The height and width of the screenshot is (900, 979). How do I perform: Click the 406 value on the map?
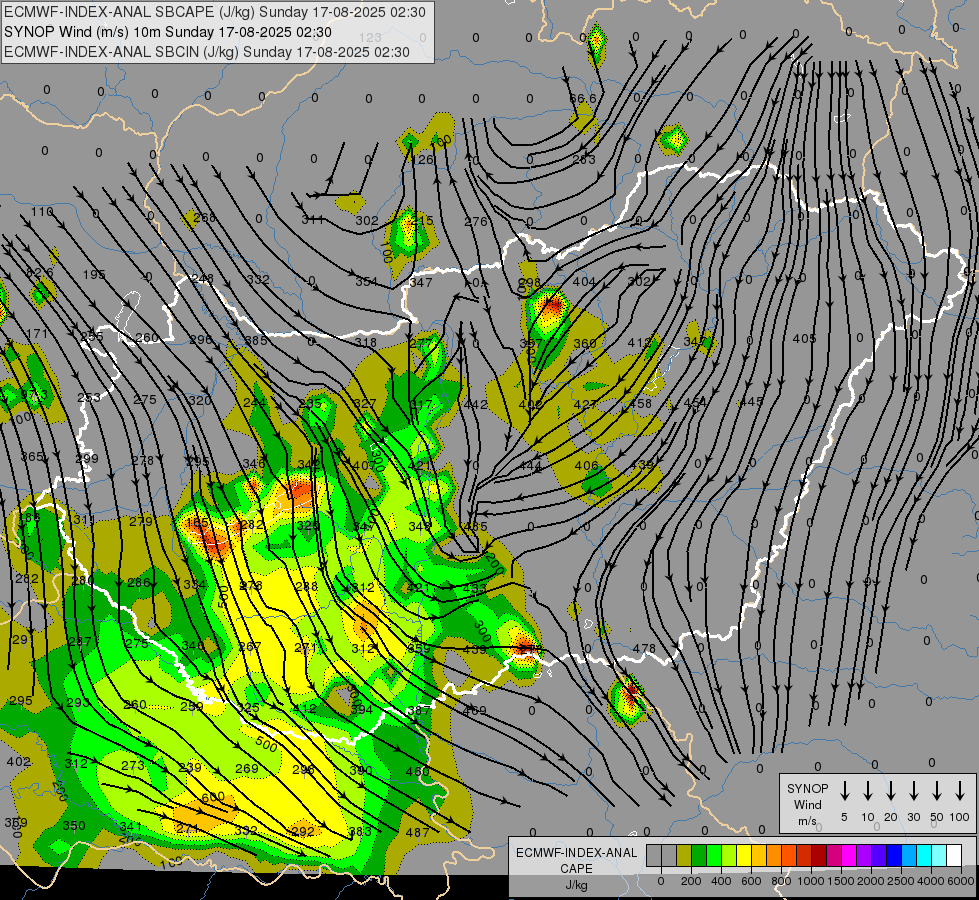[x=586, y=465]
